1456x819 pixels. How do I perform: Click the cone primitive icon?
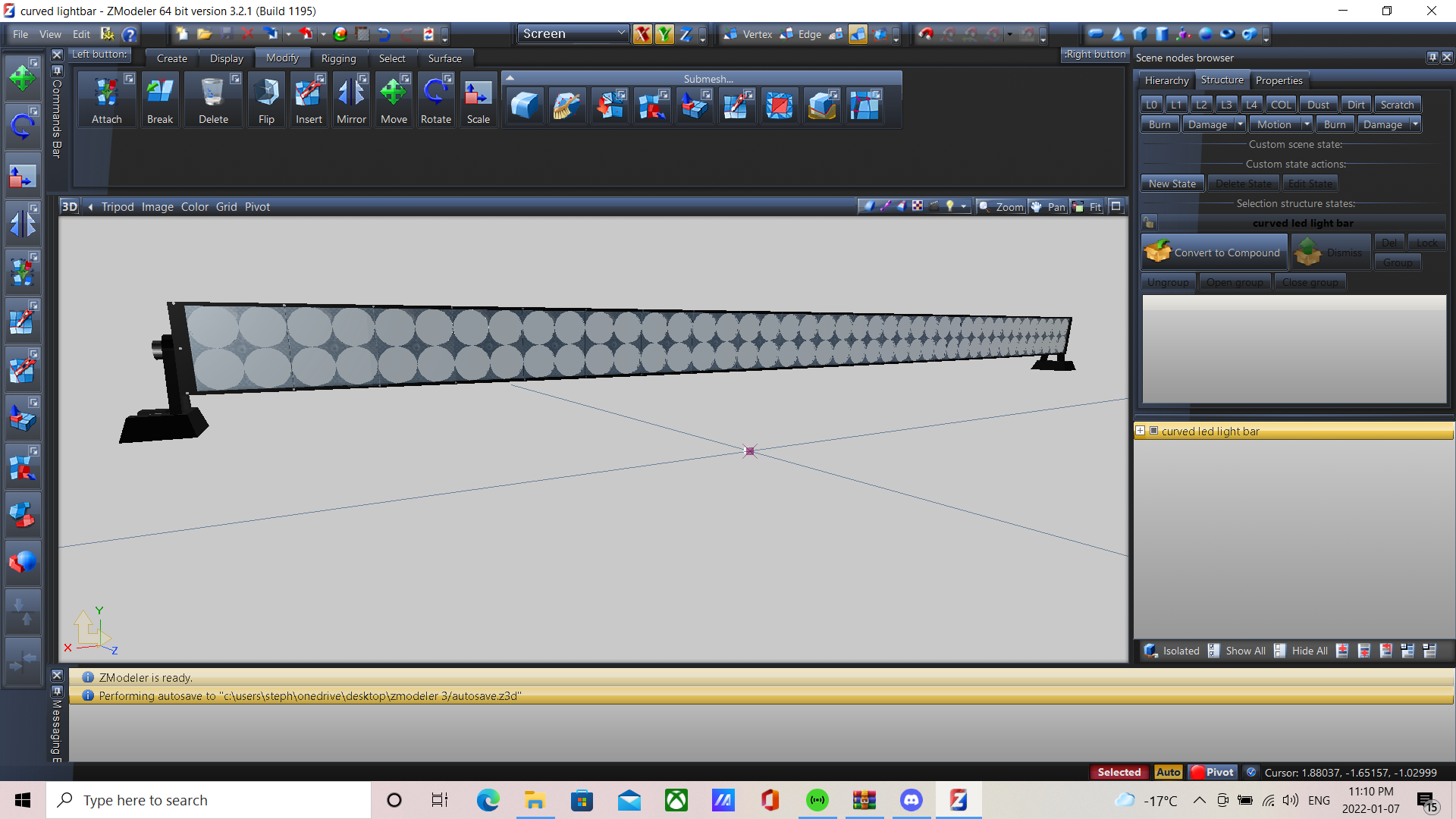click(1118, 34)
